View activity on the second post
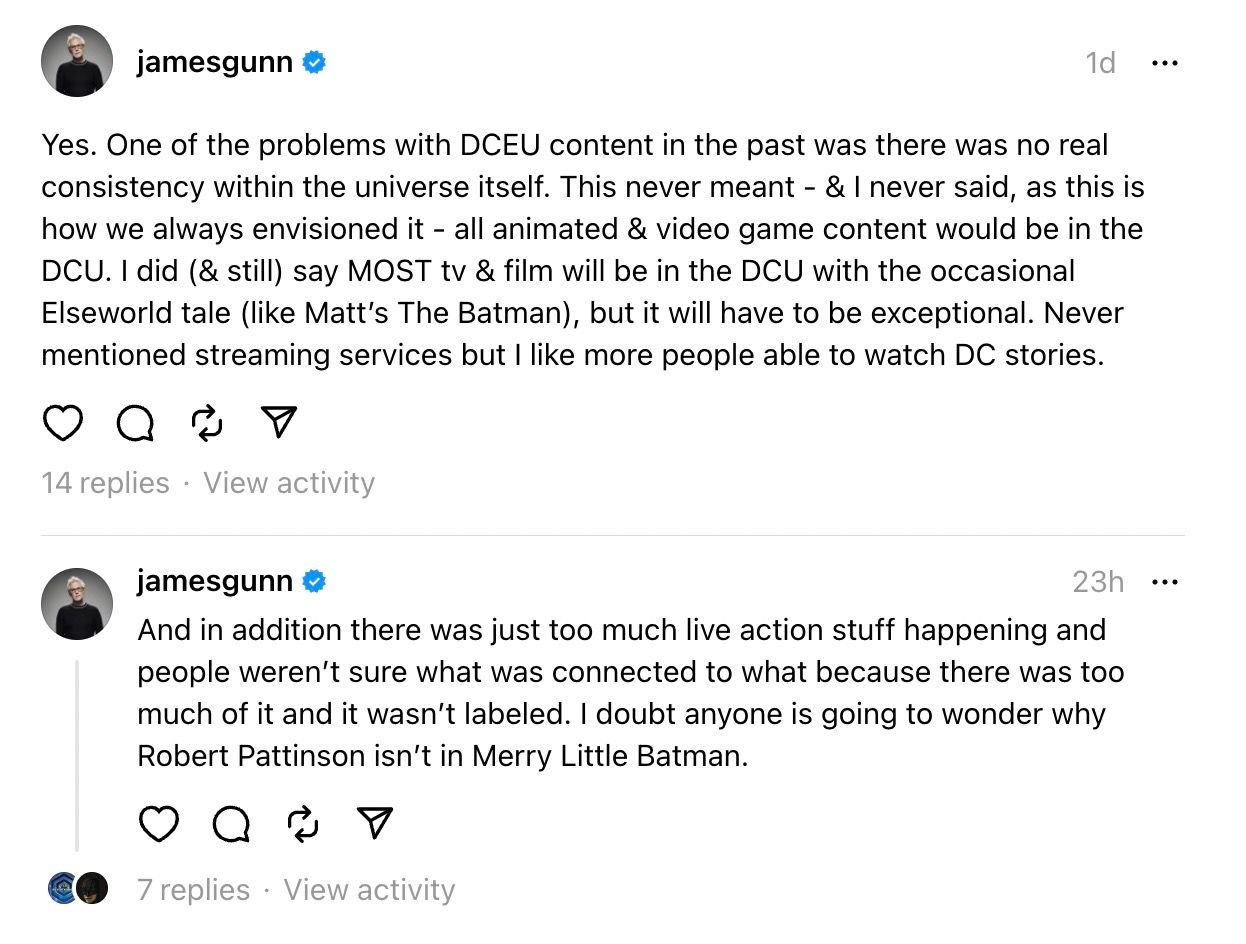The image size is (1246, 944). [x=369, y=890]
